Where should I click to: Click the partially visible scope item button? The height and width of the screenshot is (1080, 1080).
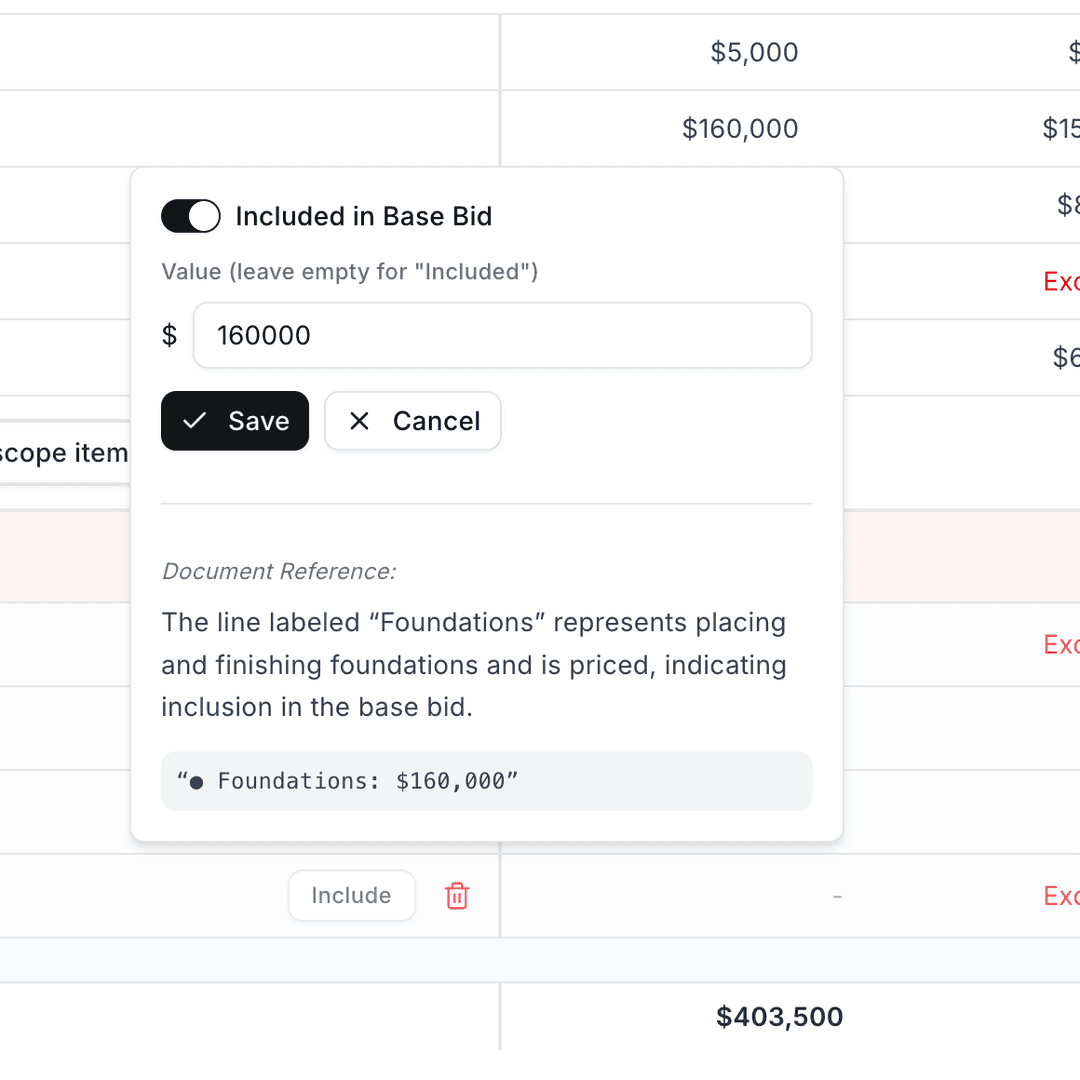[x=62, y=453]
